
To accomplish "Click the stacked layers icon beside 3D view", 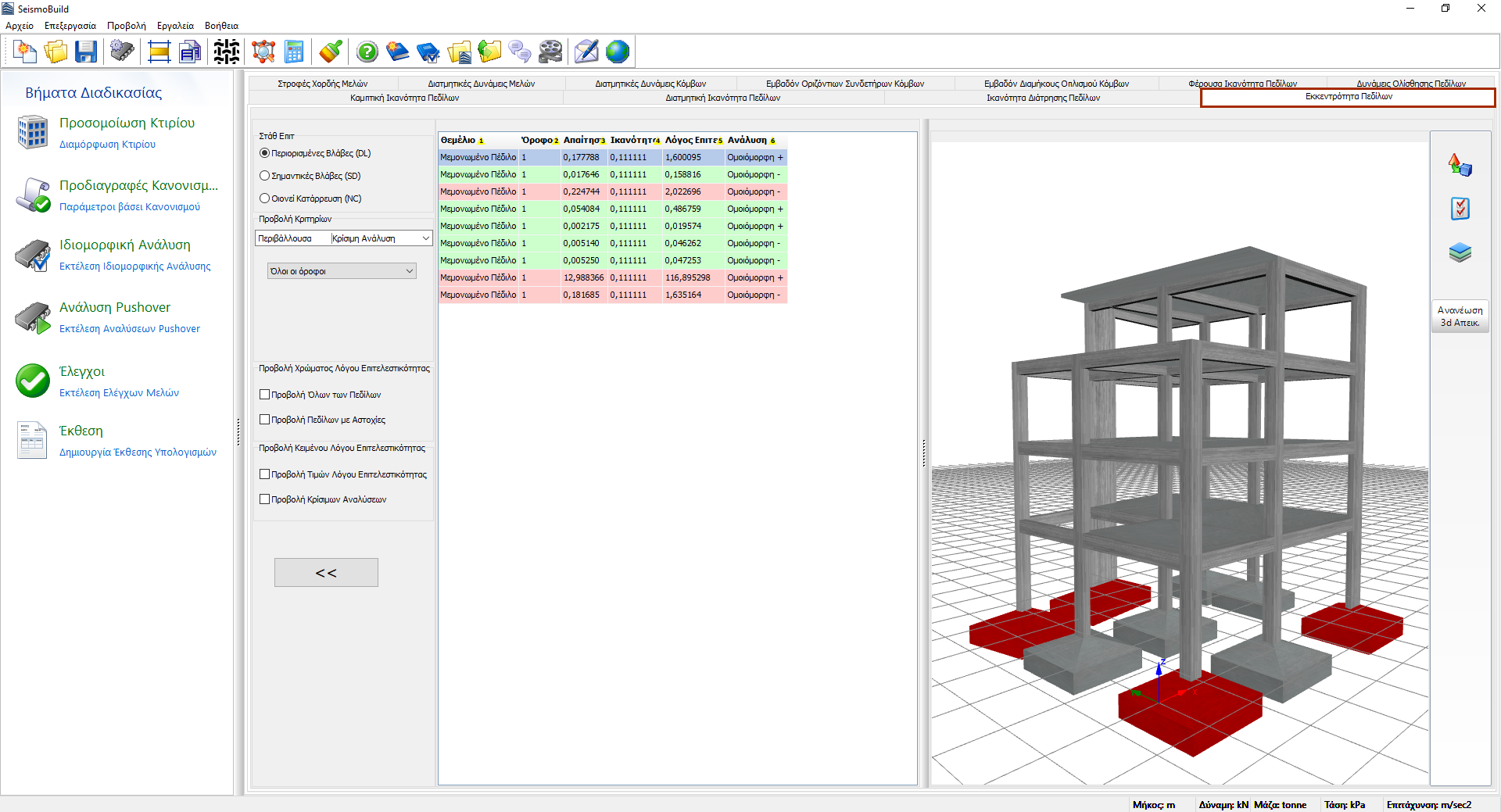I will 1460,252.
